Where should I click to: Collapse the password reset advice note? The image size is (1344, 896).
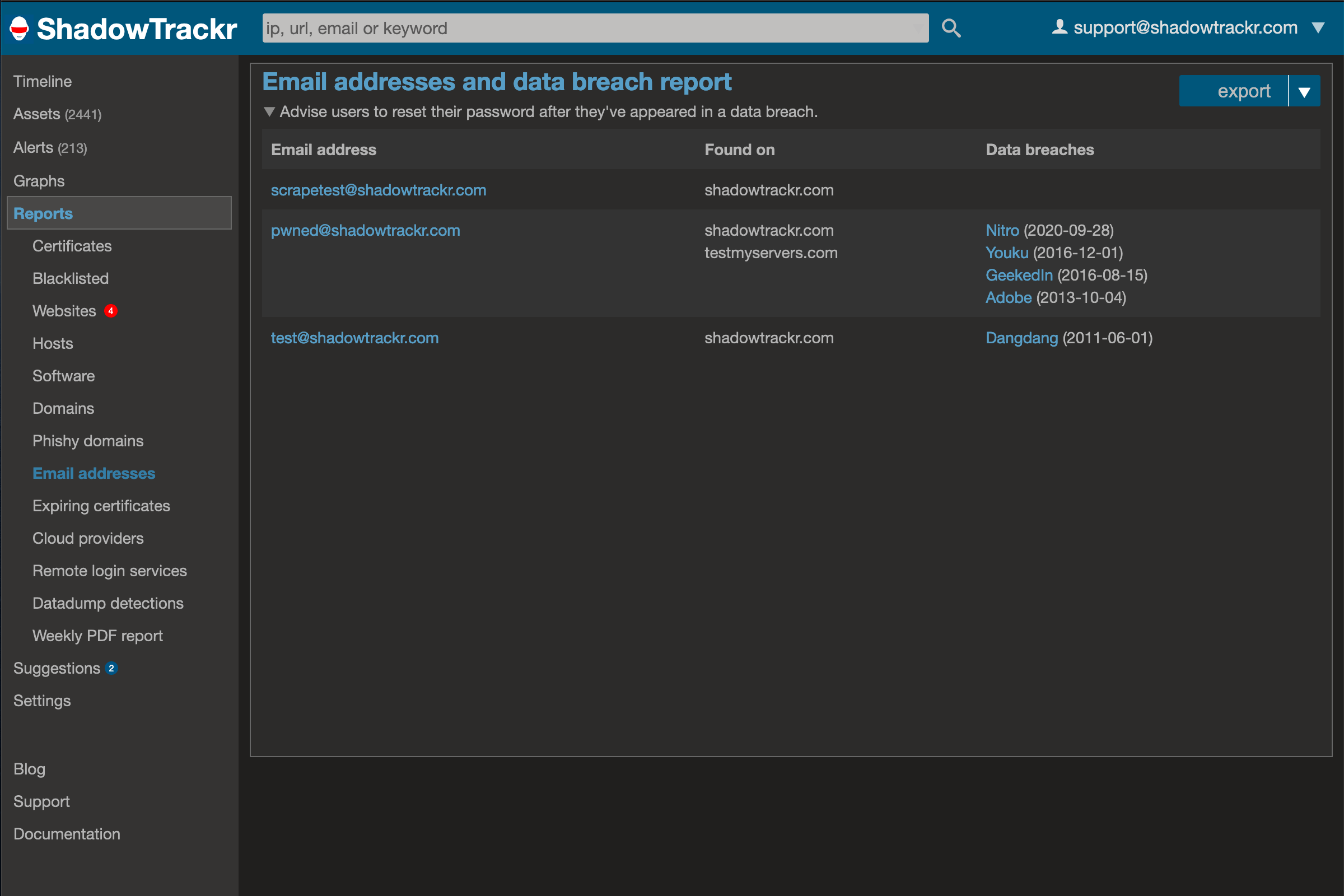(x=269, y=112)
